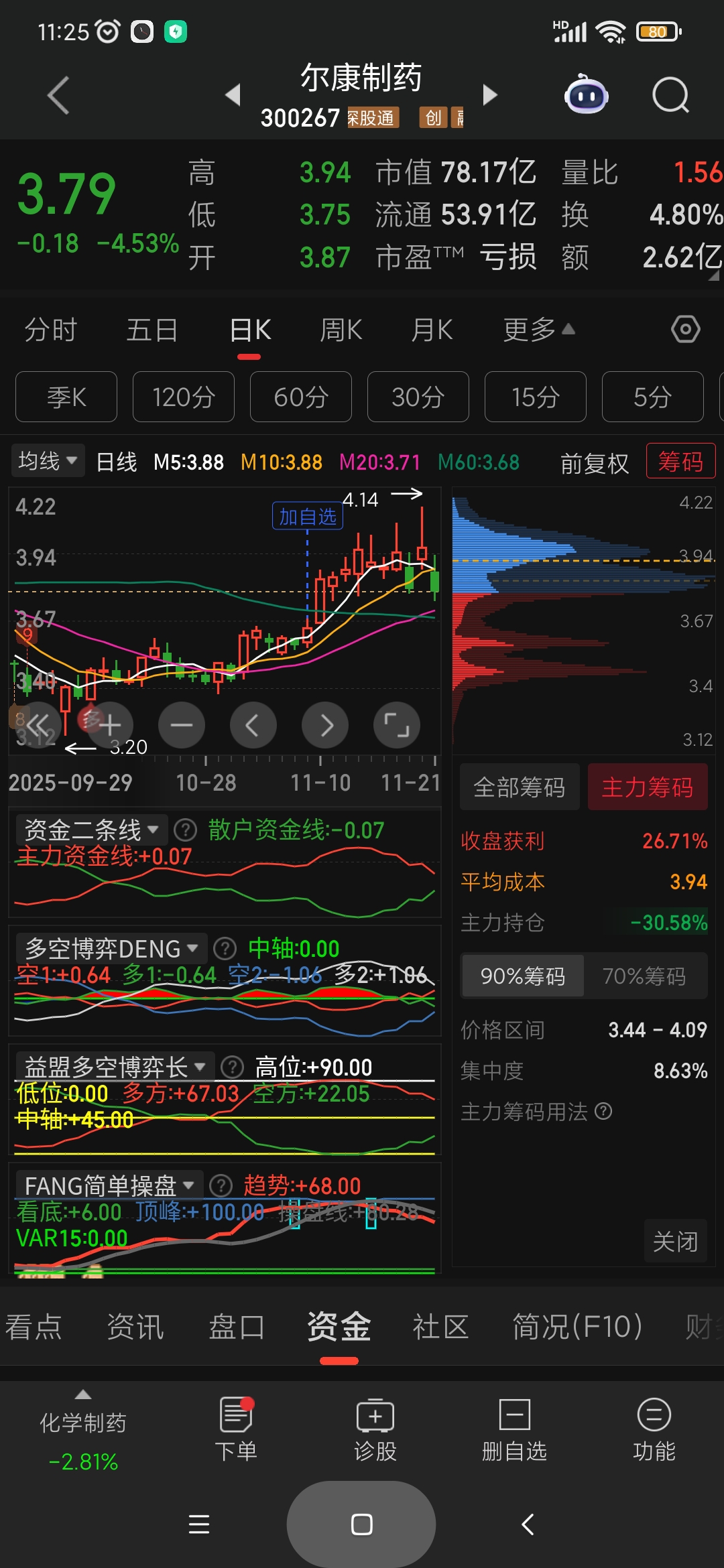This screenshot has height=1568, width=724.
Task: Select the 60分 period button
Action: 301,397
